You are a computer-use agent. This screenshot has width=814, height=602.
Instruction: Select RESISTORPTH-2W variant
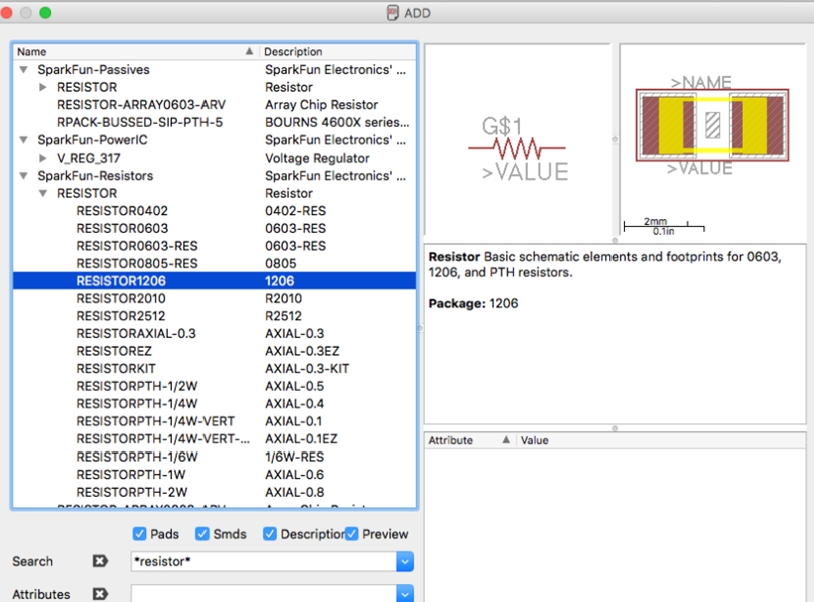point(214,492)
